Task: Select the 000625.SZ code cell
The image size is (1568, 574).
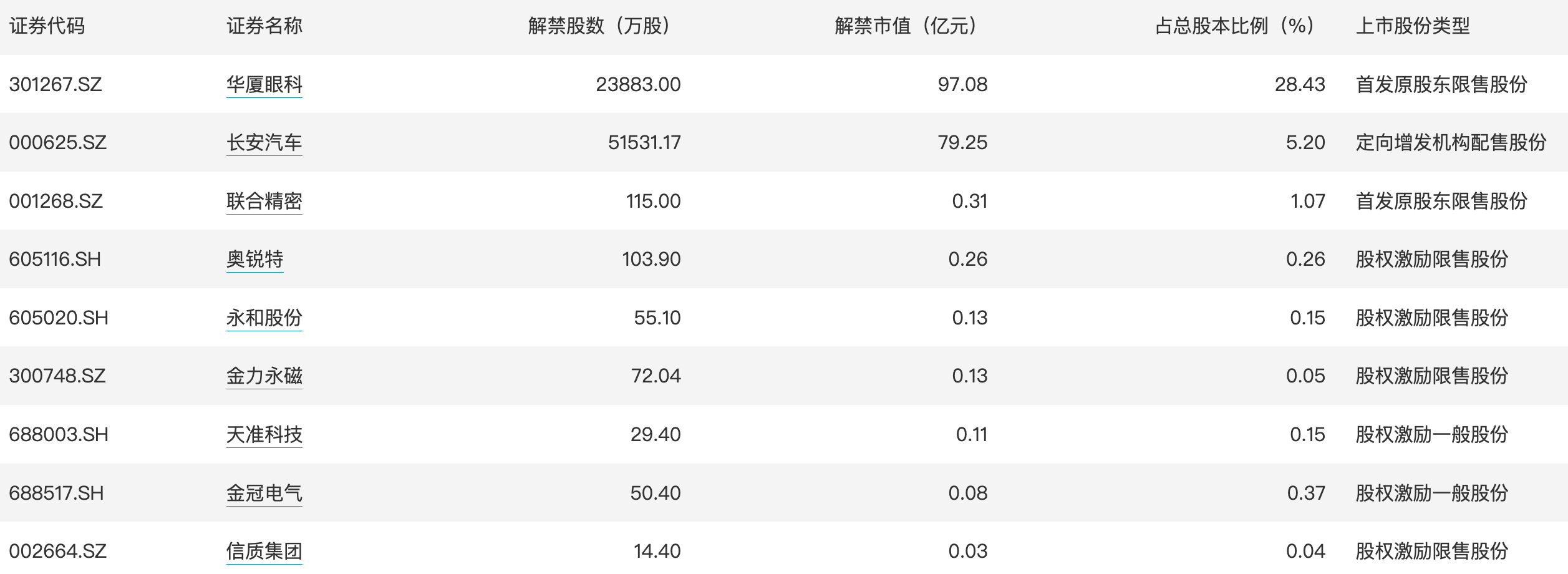Action: click(57, 142)
